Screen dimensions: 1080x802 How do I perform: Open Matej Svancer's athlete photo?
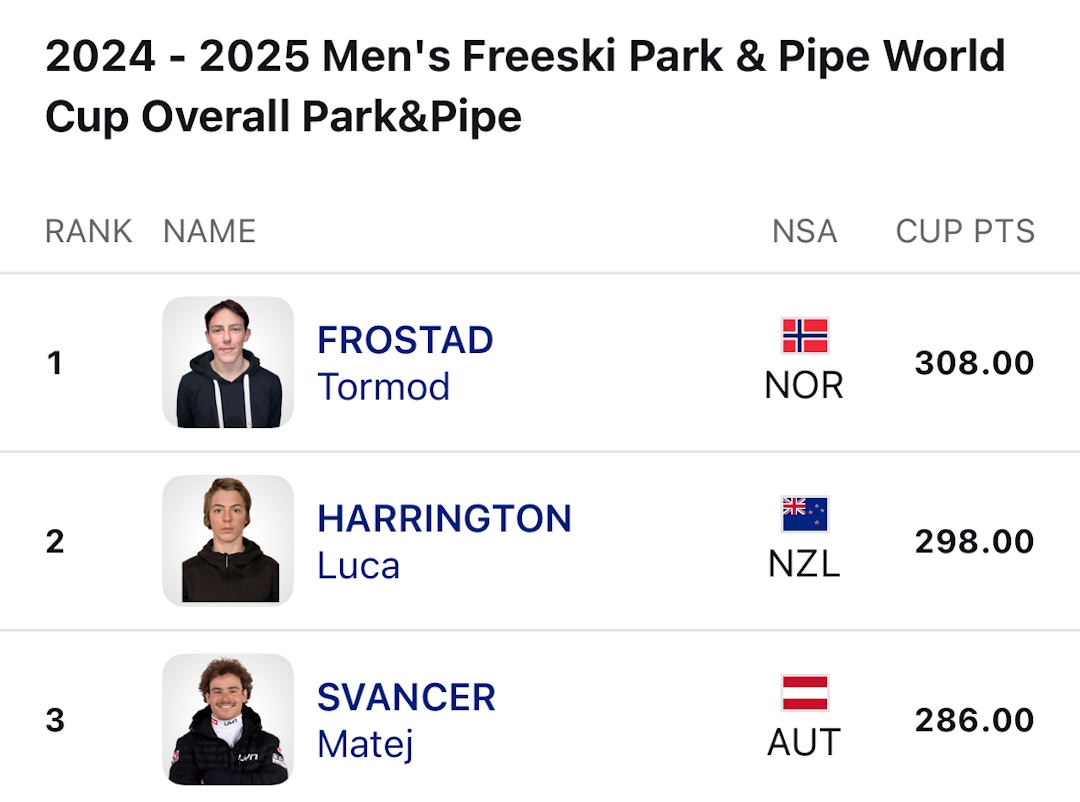pyautogui.click(x=228, y=719)
